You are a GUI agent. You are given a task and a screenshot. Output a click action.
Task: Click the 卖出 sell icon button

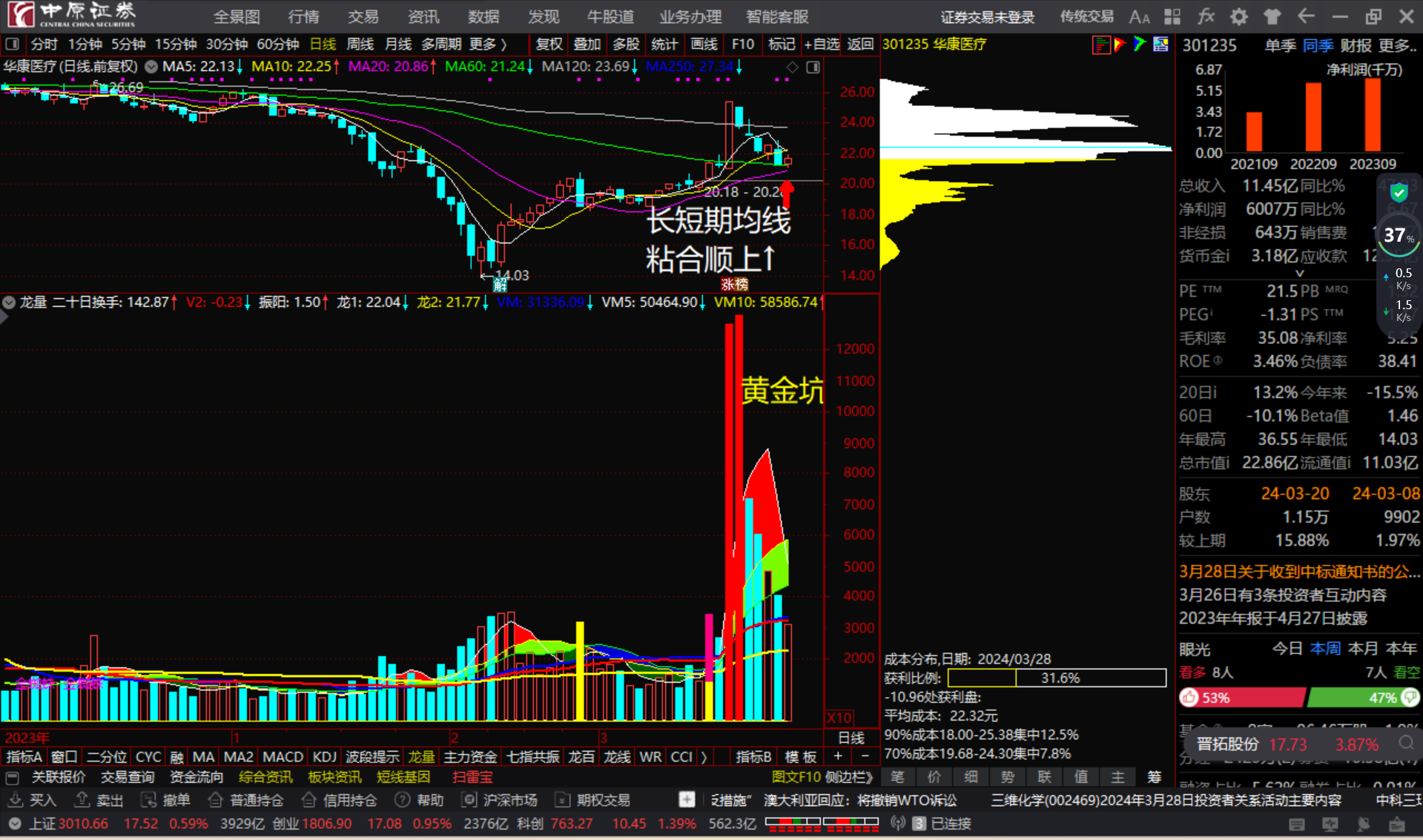(99, 801)
